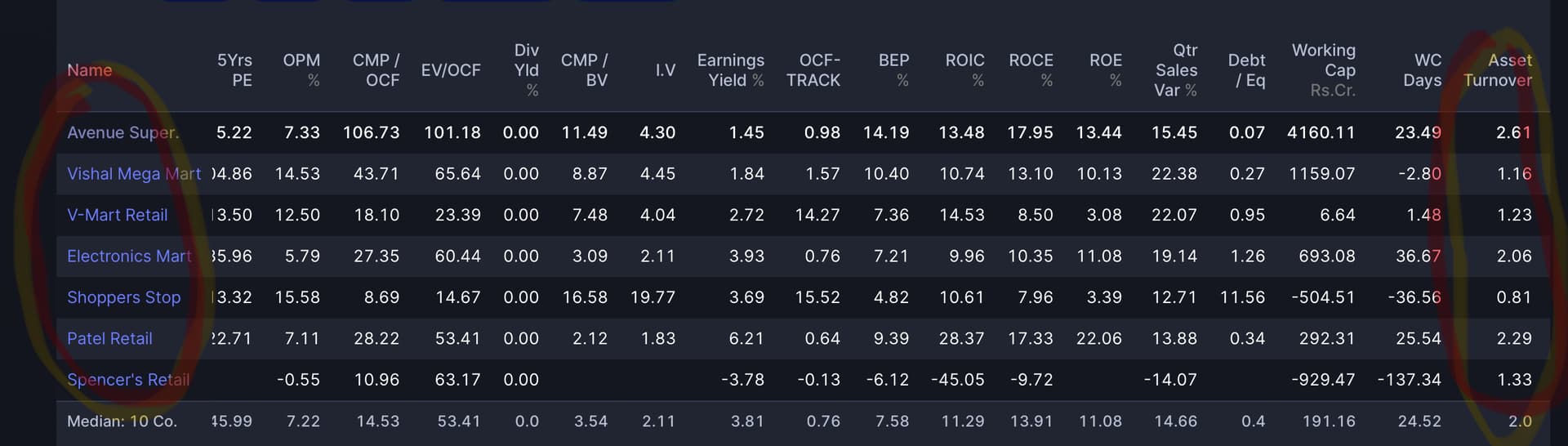Open Electronics Mart company page

[129, 256]
